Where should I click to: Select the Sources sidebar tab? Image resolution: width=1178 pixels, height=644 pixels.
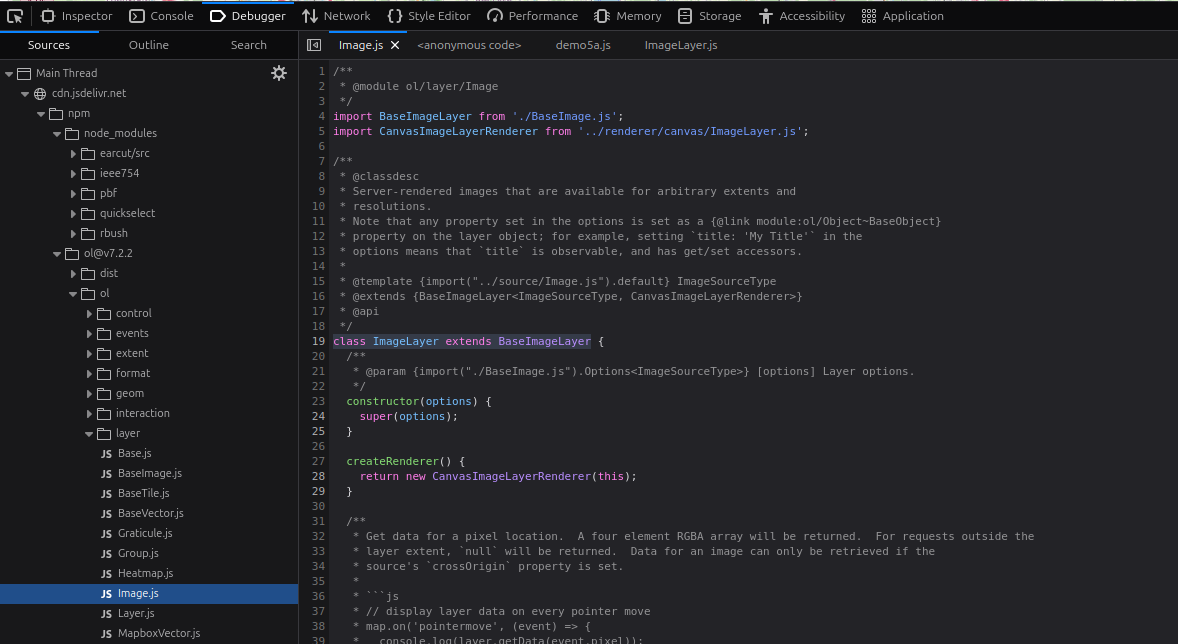[x=49, y=45]
